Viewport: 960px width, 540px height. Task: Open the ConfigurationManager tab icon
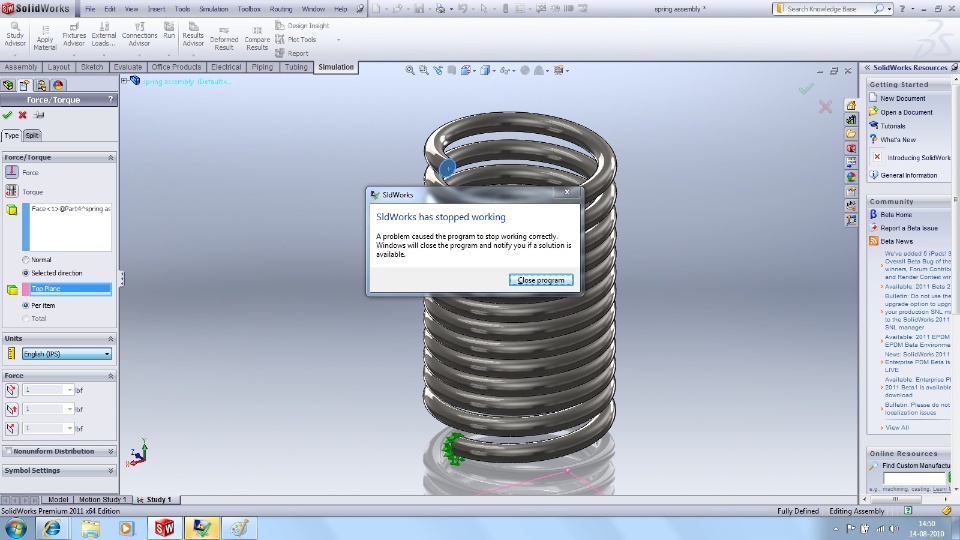point(41,85)
